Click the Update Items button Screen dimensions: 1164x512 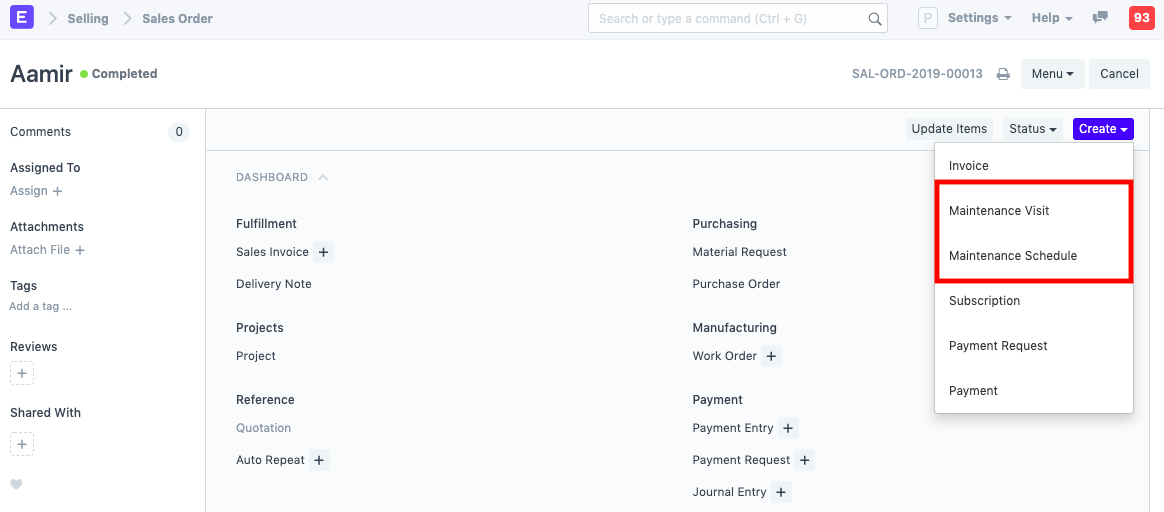pyautogui.click(x=949, y=129)
